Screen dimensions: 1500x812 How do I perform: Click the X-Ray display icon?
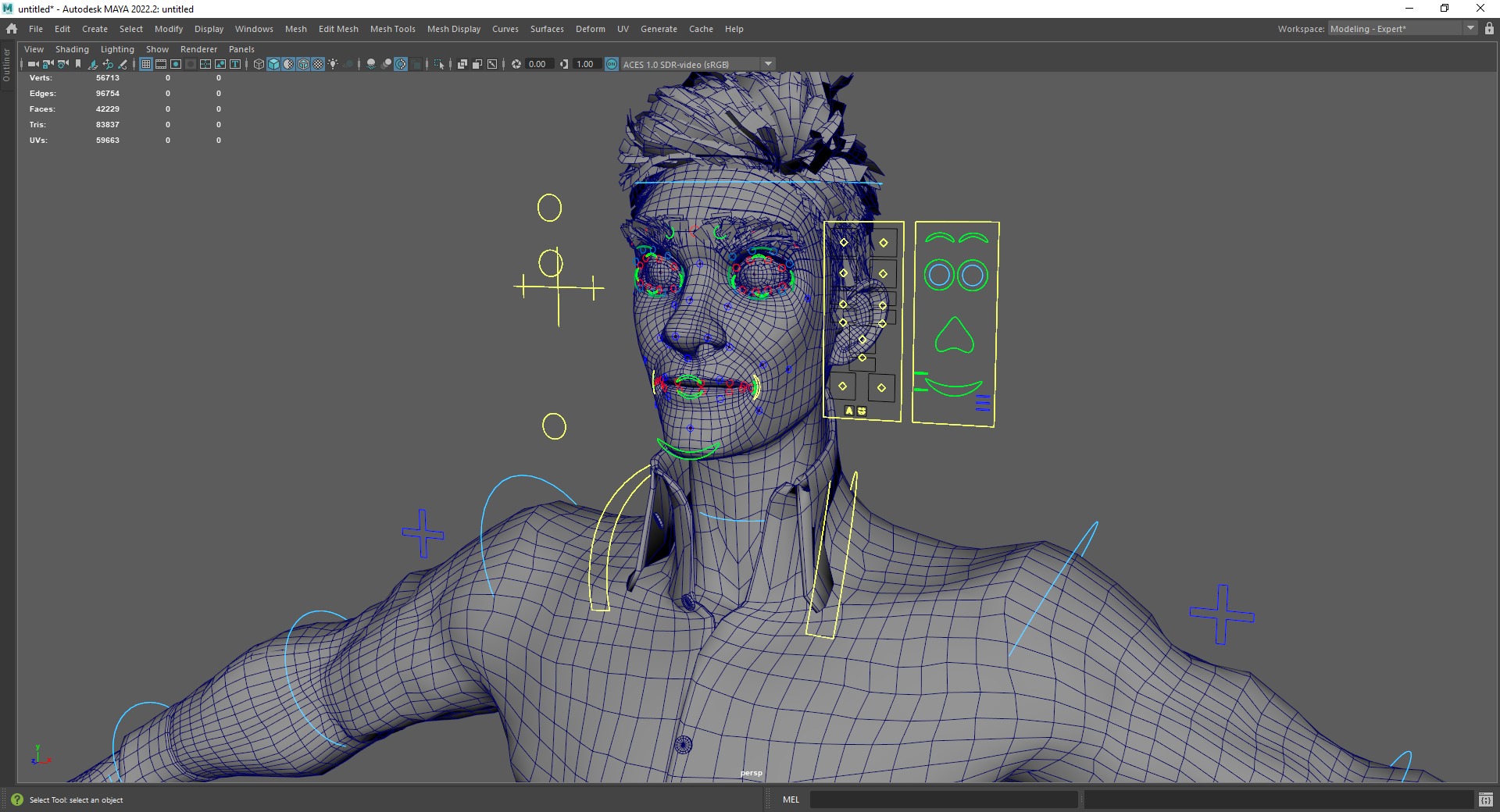pyautogui.click(x=462, y=64)
